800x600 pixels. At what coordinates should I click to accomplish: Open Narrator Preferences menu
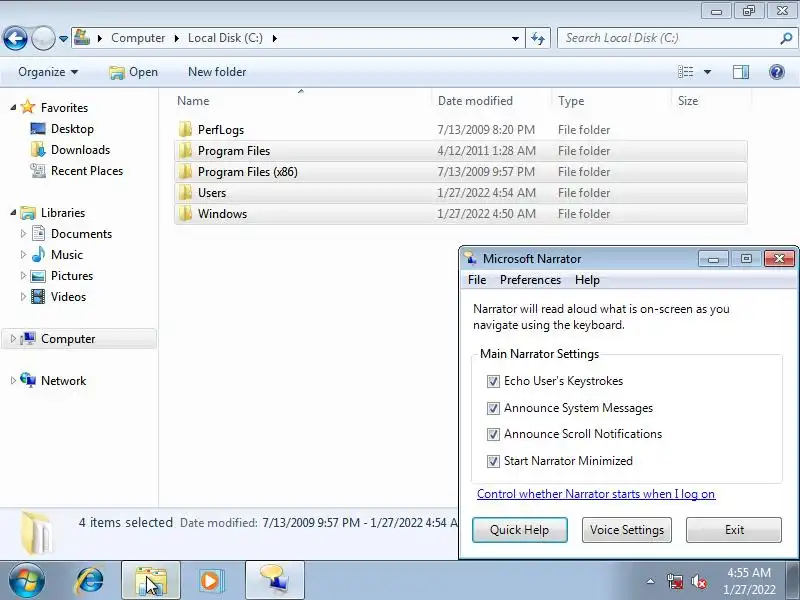(x=530, y=280)
